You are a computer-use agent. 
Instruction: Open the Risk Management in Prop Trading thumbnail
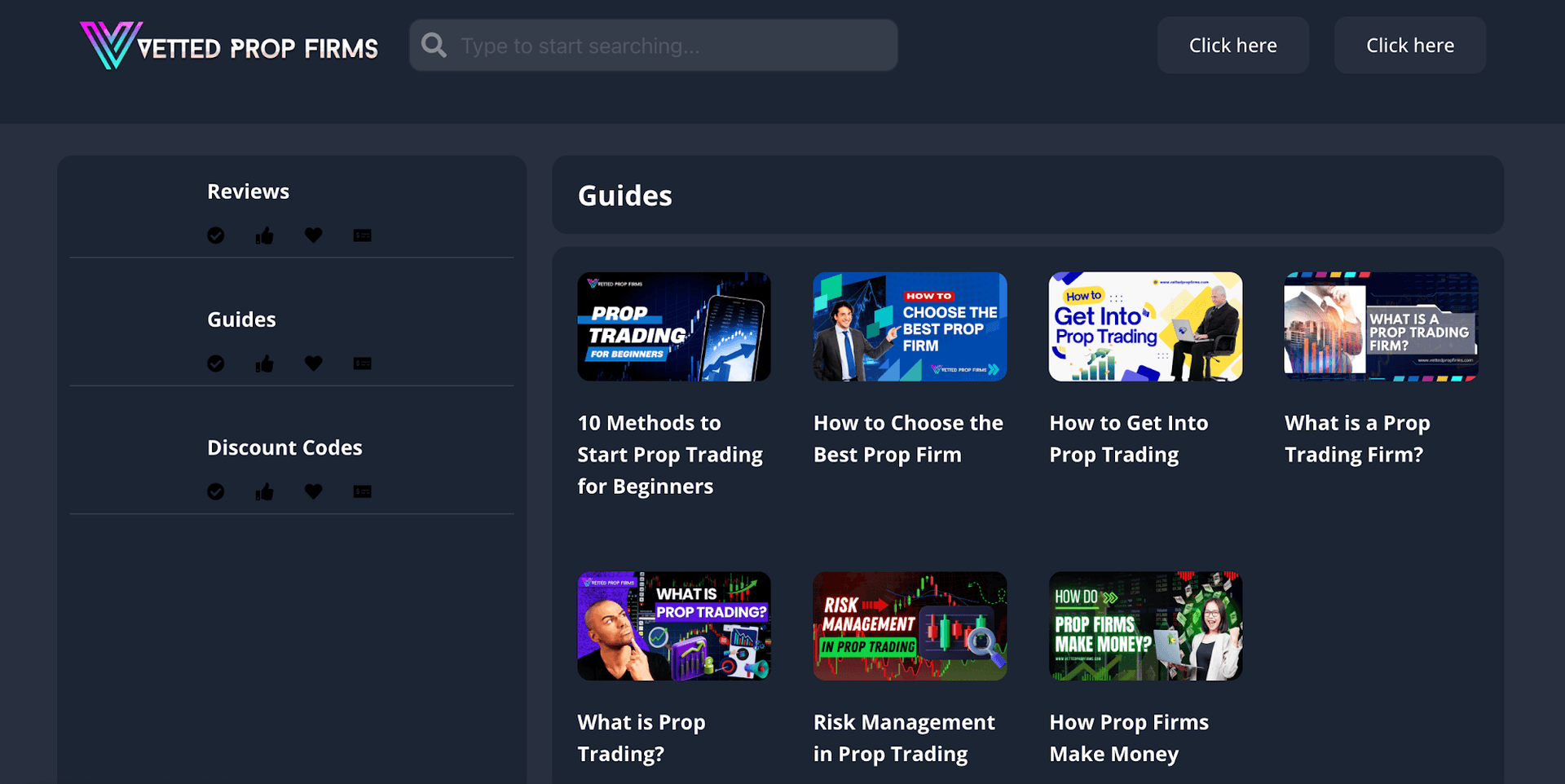tap(910, 626)
